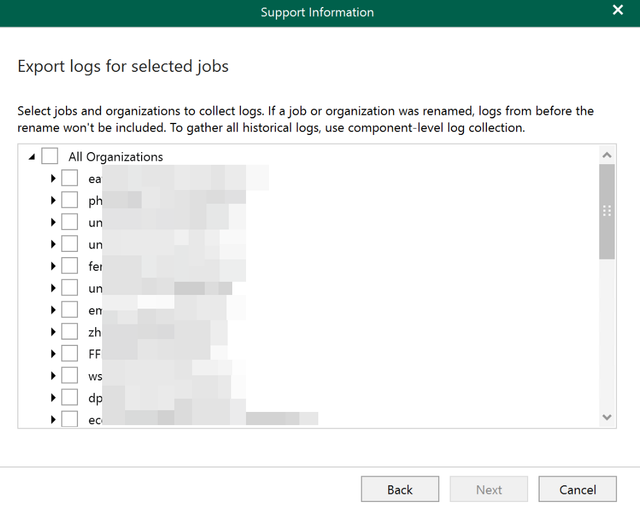Toggle the checkbox on the 'fe' row

(69, 266)
